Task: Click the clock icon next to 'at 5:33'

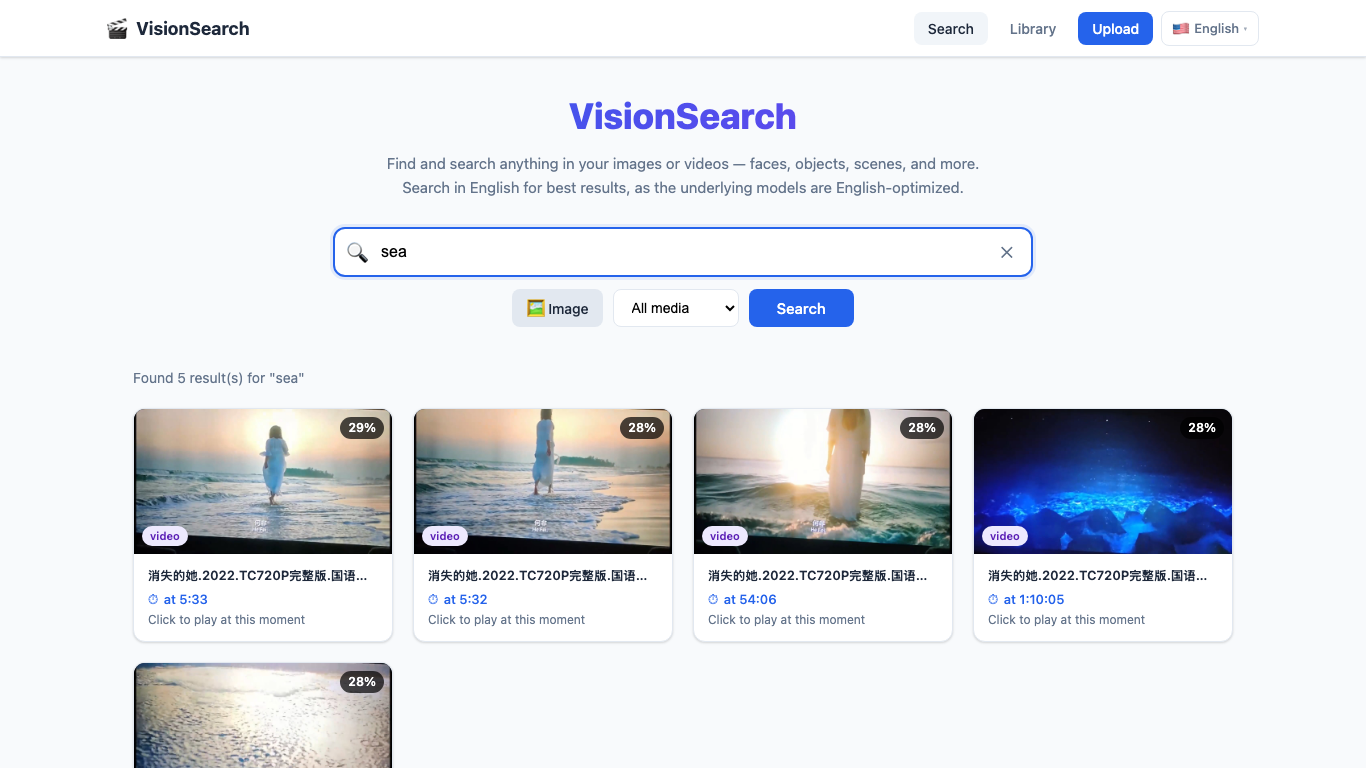Action: [x=155, y=599]
